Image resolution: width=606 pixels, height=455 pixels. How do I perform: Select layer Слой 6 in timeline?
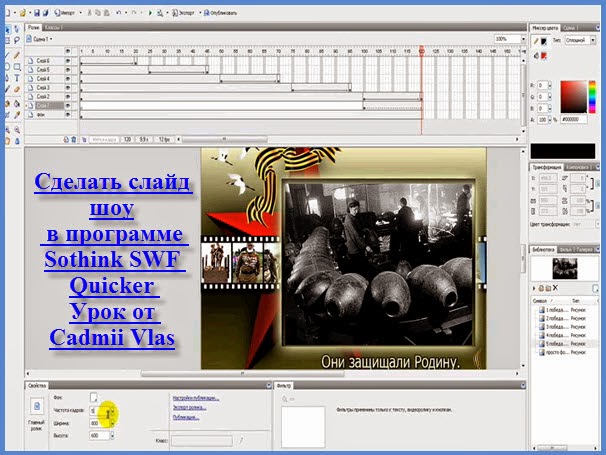(x=44, y=61)
